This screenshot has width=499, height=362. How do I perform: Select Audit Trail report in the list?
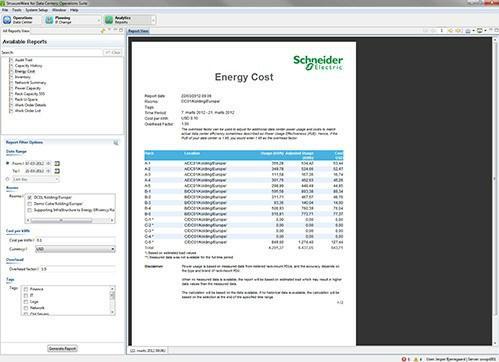pos(23,60)
